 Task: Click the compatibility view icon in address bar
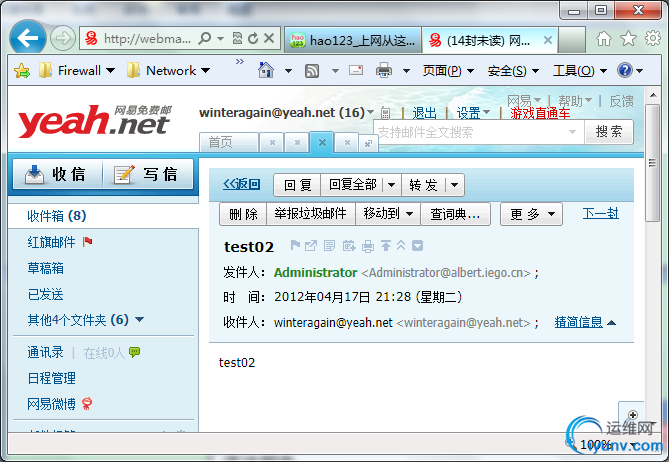click(x=237, y=38)
